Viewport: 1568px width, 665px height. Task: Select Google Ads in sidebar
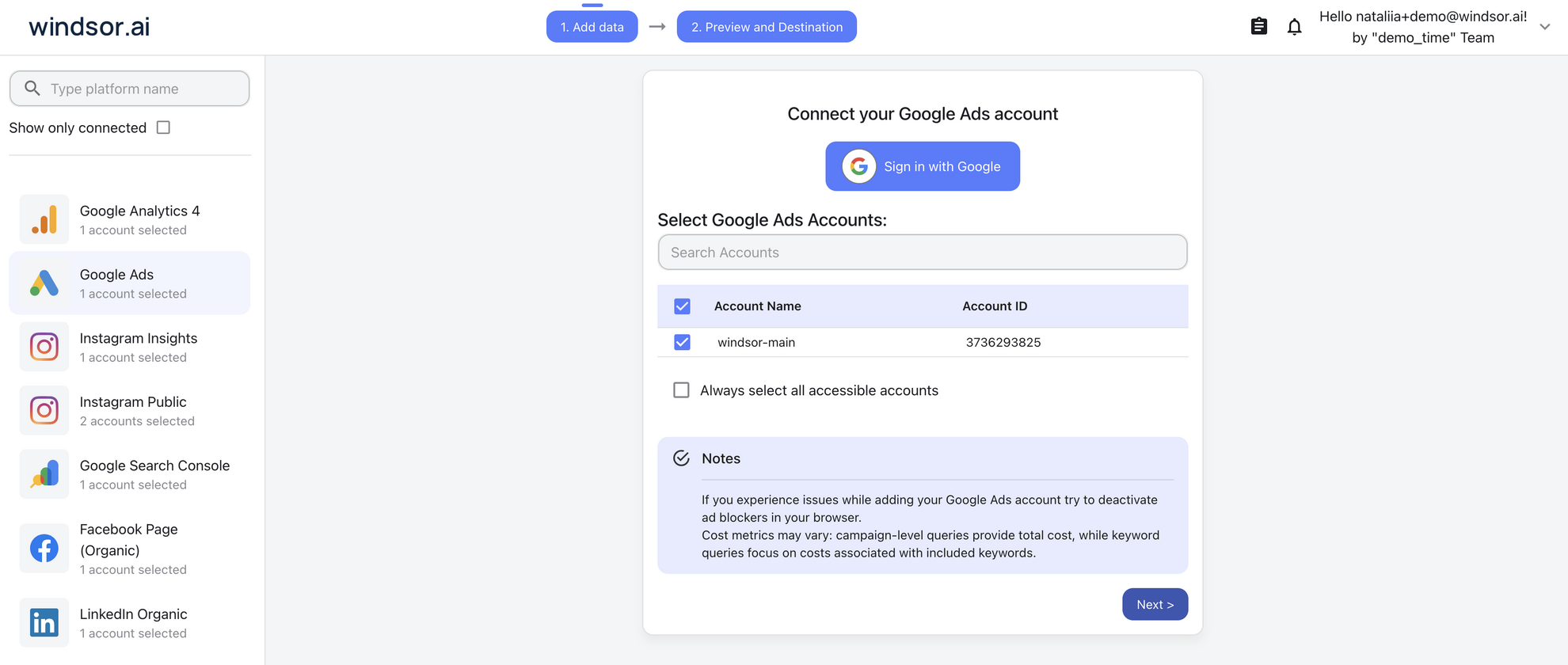tap(130, 283)
